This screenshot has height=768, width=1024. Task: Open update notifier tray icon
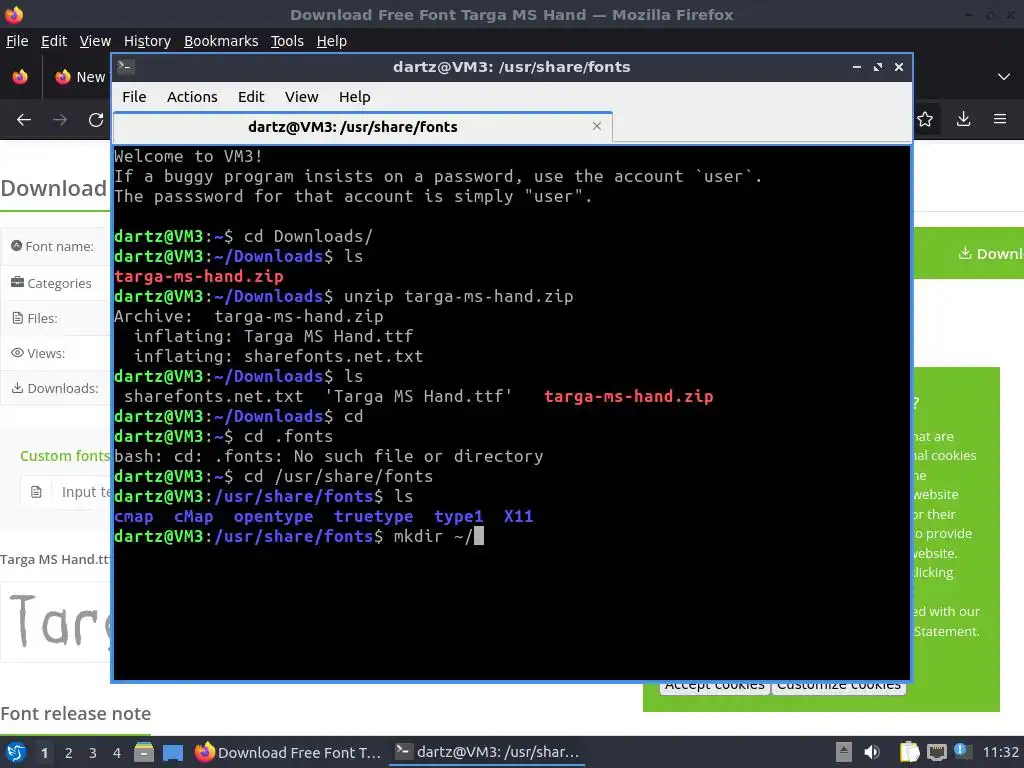[x=961, y=751]
